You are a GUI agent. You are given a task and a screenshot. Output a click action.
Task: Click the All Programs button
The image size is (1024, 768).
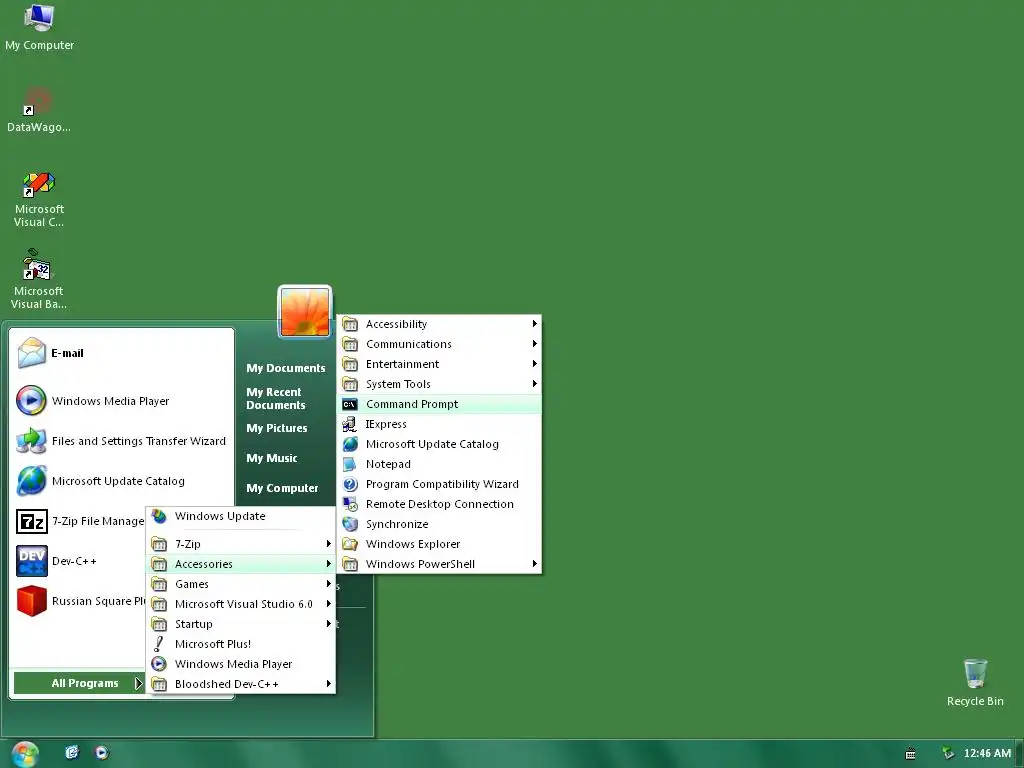(78, 683)
